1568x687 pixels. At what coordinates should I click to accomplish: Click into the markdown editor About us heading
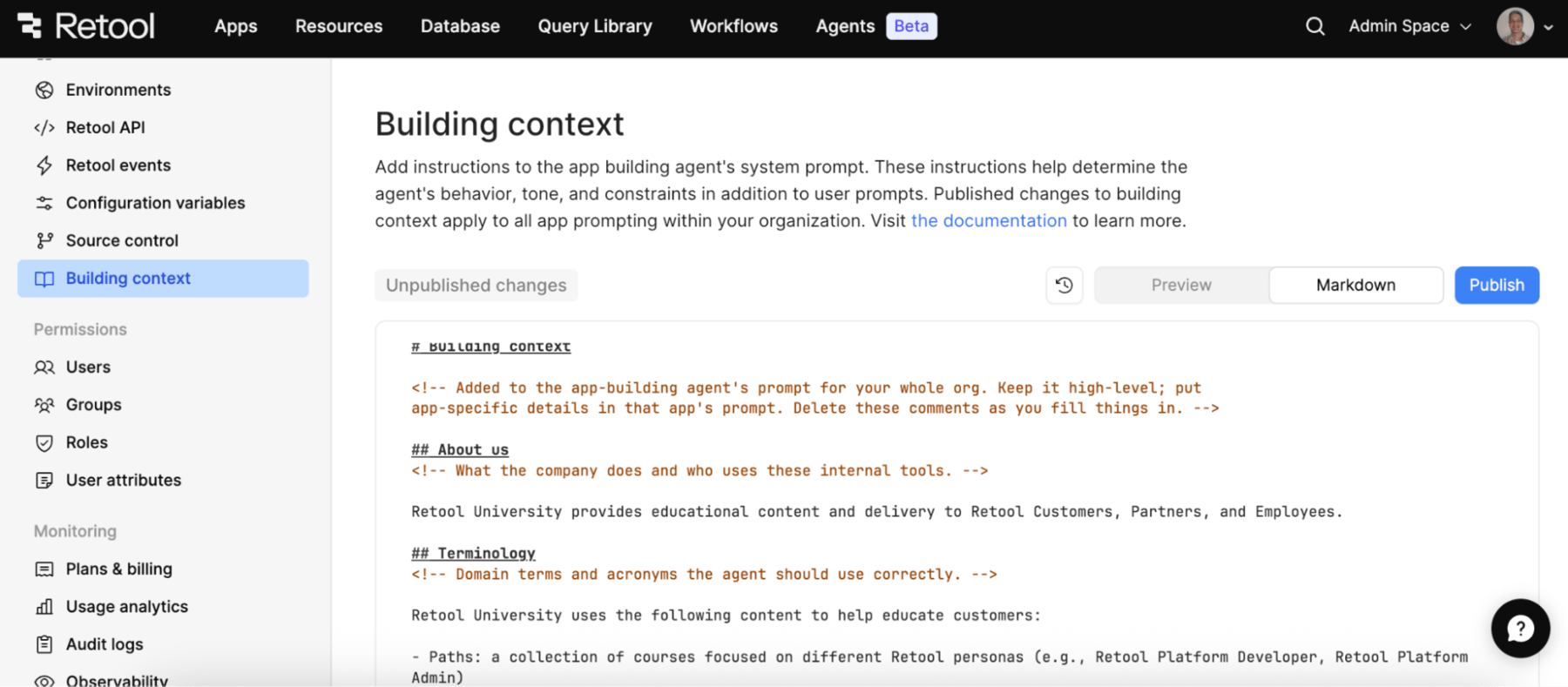(460, 450)
